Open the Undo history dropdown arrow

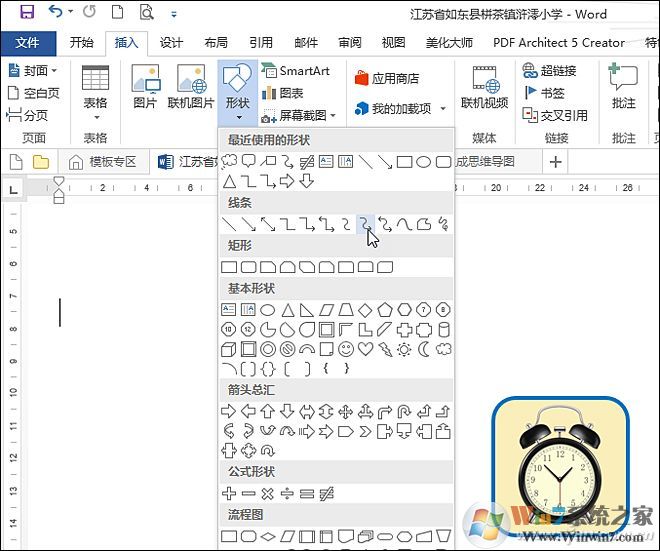(70, 12)
